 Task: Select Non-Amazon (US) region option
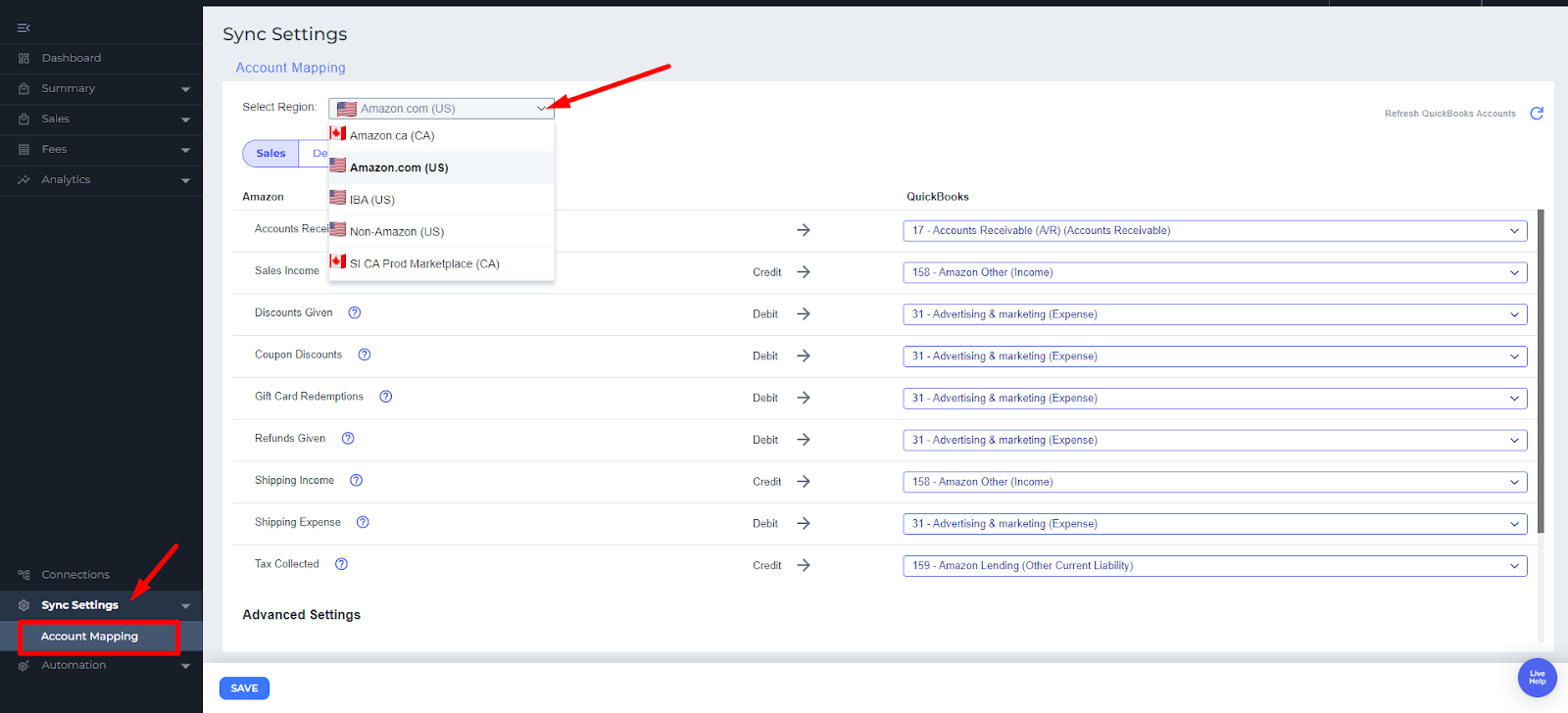tap(441, 231)
